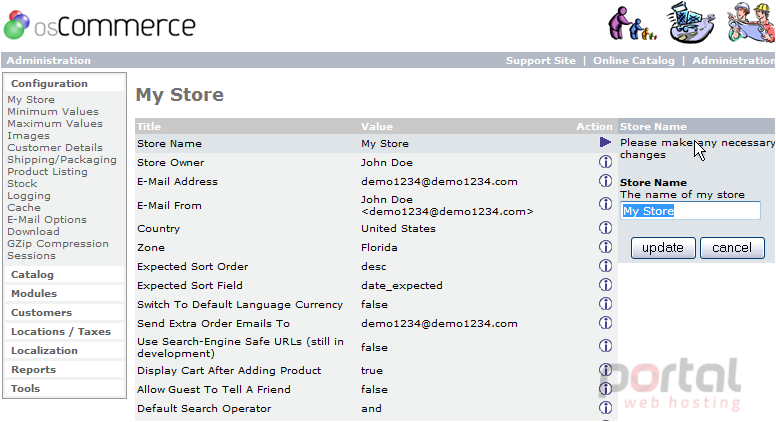Select the Store Owner row title

170,162
